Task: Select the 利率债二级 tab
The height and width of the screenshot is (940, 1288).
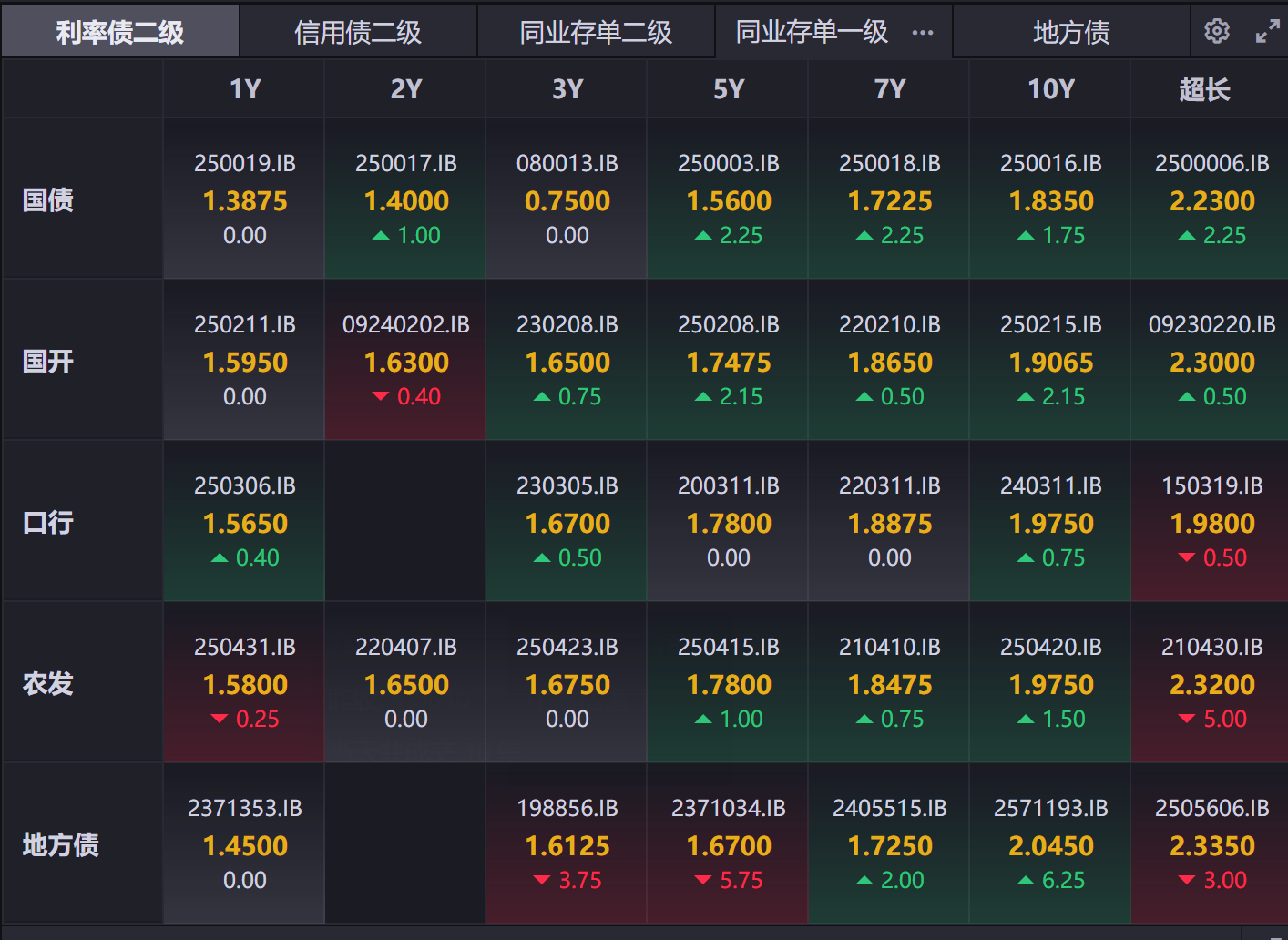Action: click(120, 33)
